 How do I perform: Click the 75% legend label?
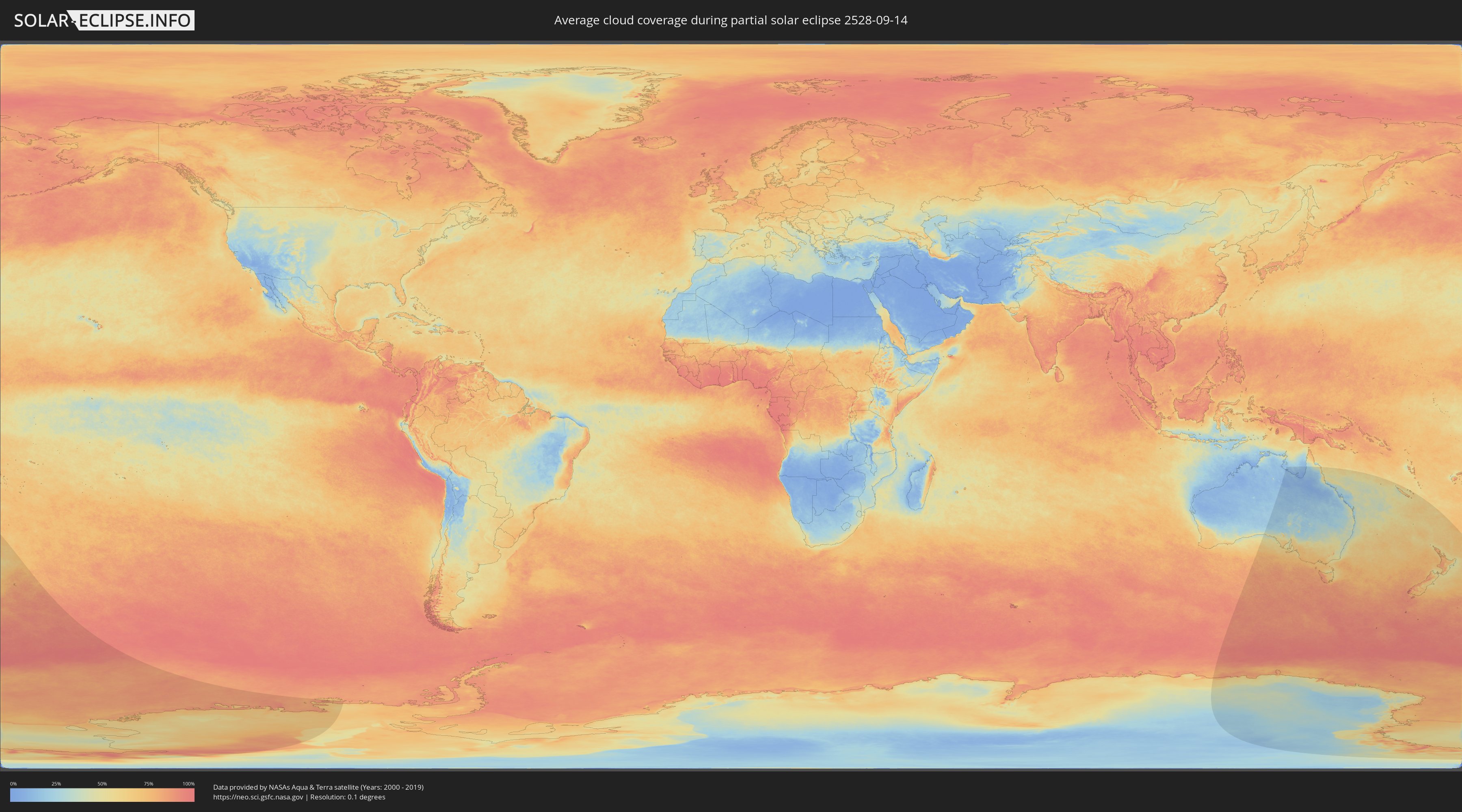tap(148, 784)
